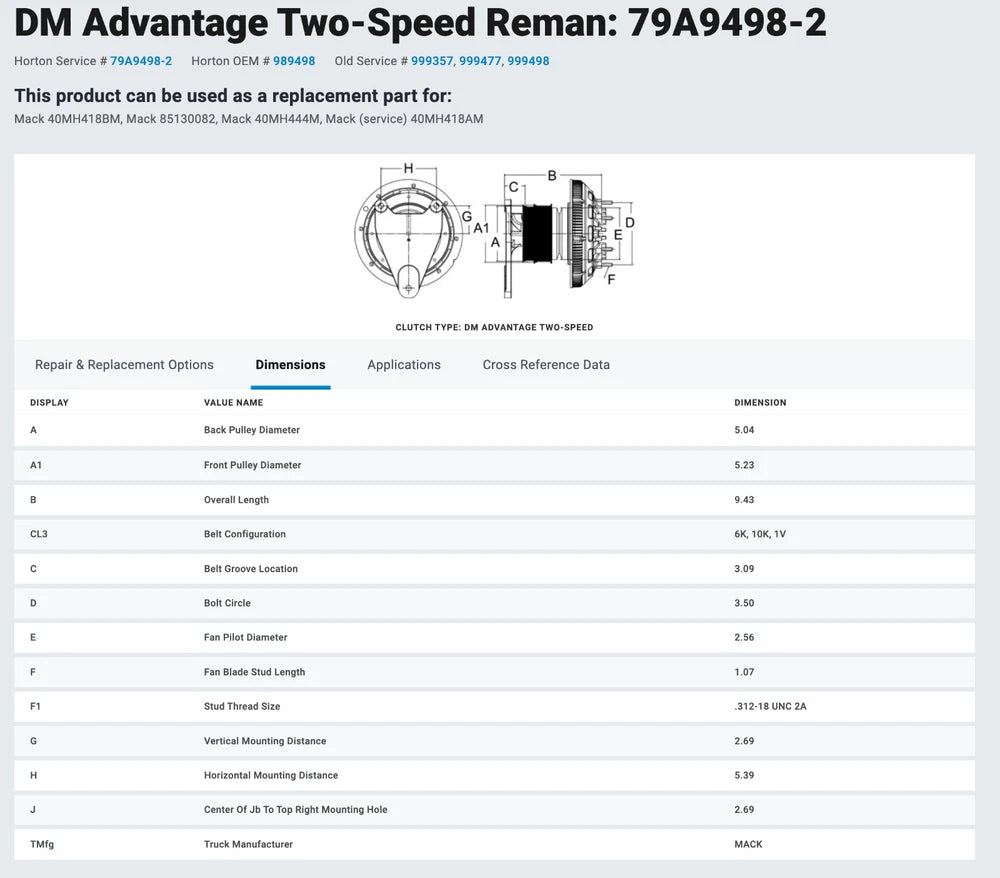Select the Dimensions tab
This screenshot has height=878, width=1000.
point(290,365)
